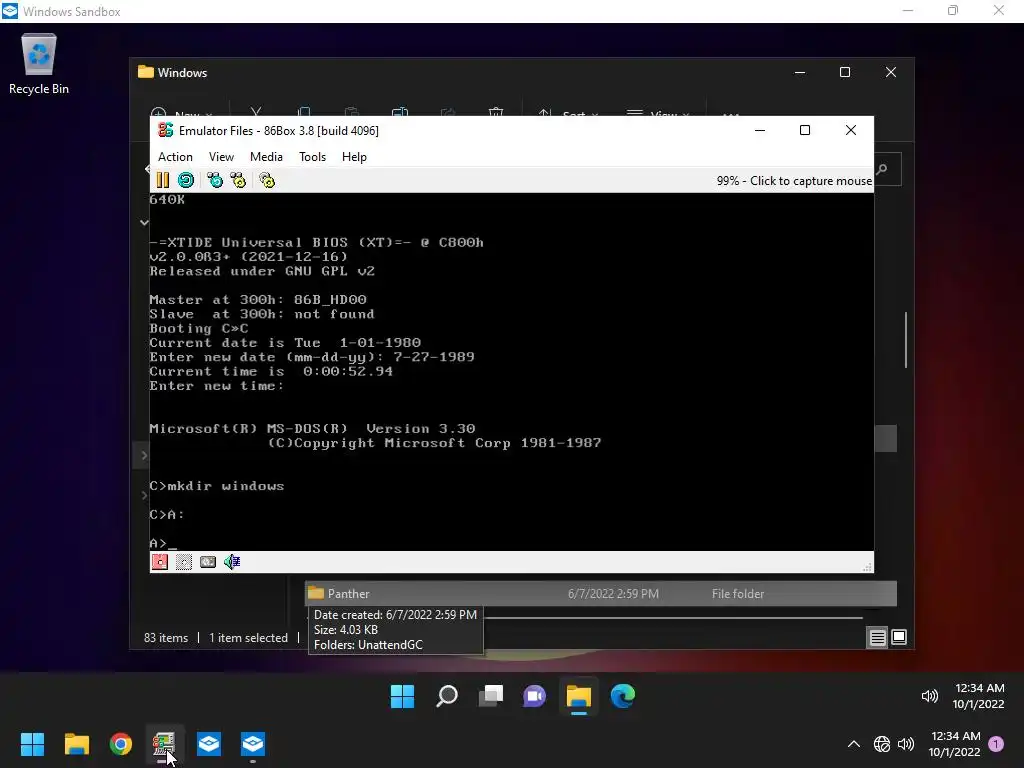Open Task View on the sandbox taskbar
This screenshot has width=1024, height=768.
pyautogui.click(x=491, y=696)
